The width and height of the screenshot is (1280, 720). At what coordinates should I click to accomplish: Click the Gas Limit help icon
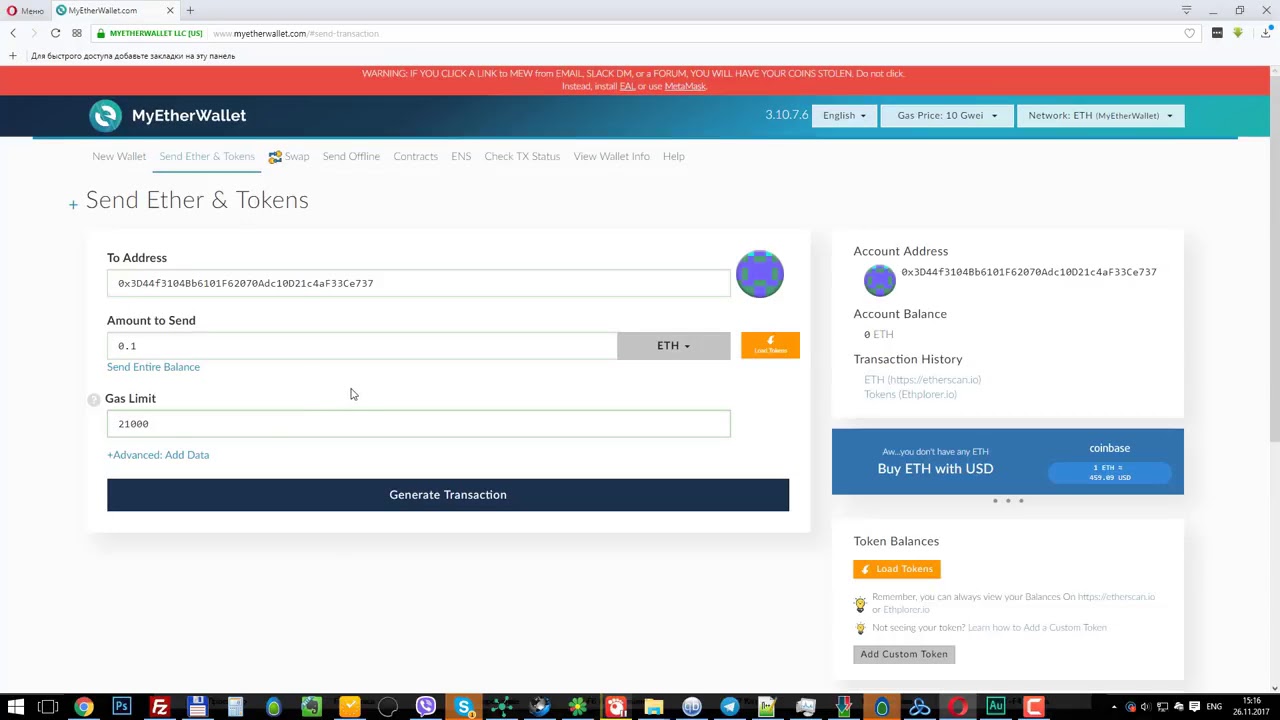(94, 399)
